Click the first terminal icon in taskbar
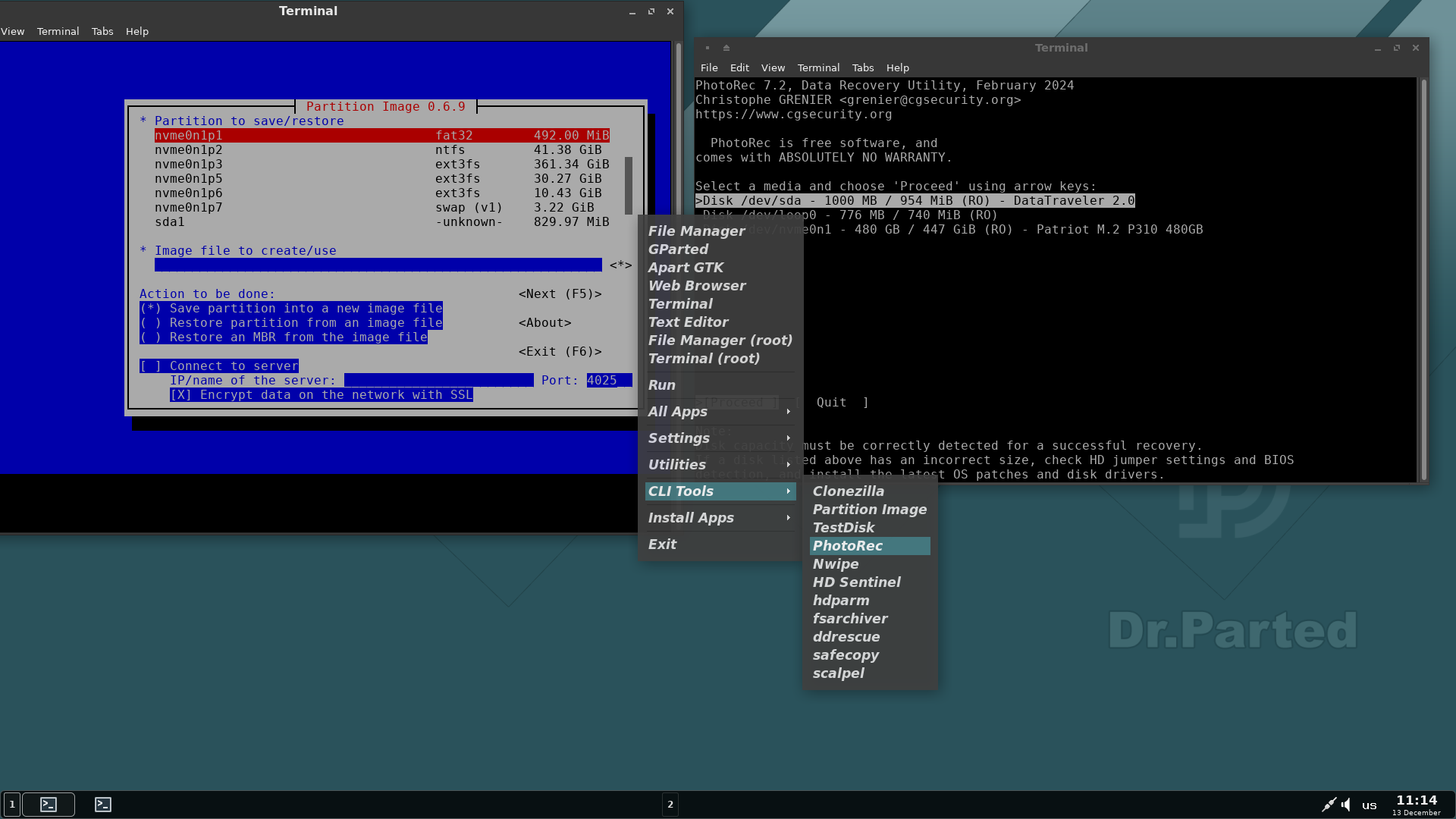The image size is (1456, 819). point(49,805)
